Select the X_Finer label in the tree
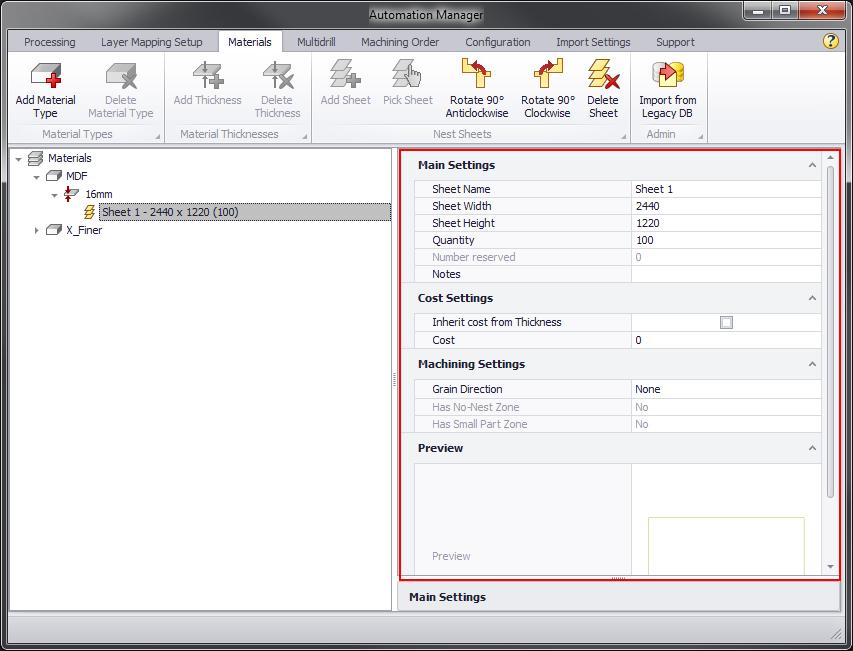Screen dimensions: 853x651 point(84,231)
